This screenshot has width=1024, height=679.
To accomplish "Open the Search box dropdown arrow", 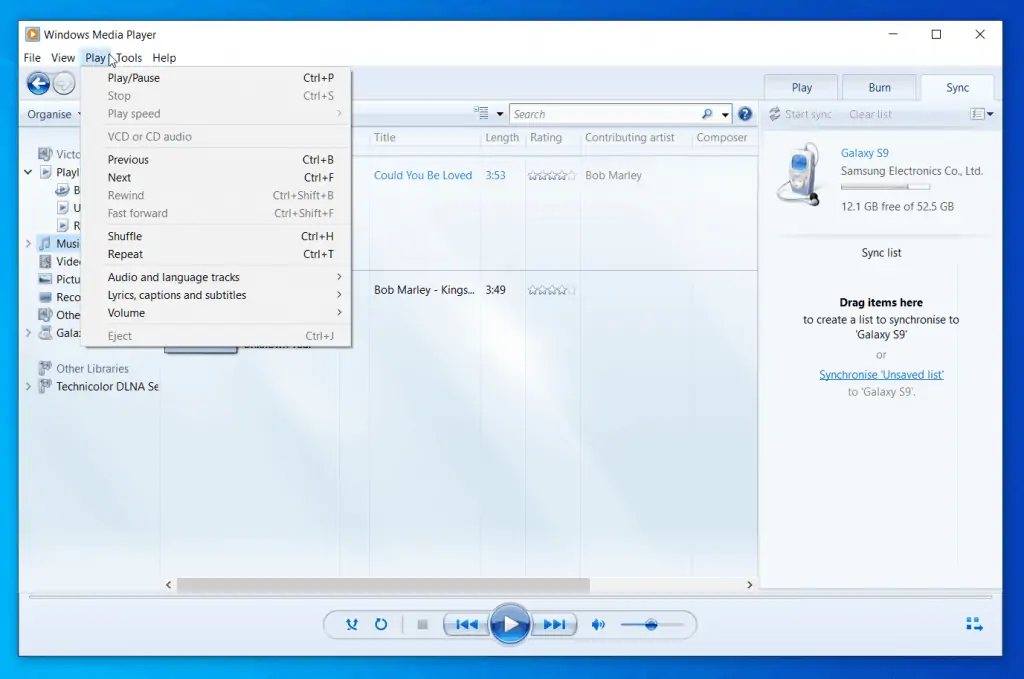I will 725,113.
